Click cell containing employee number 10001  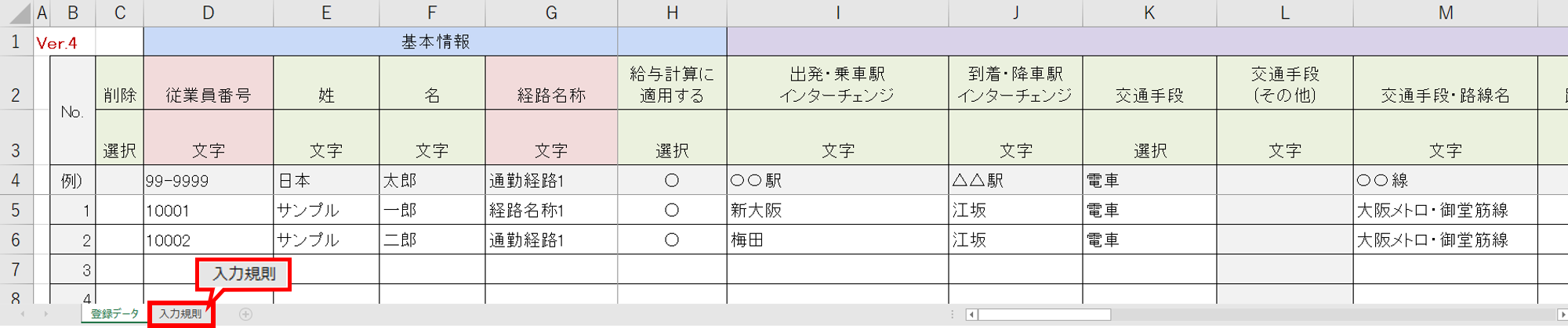[208, 211]
